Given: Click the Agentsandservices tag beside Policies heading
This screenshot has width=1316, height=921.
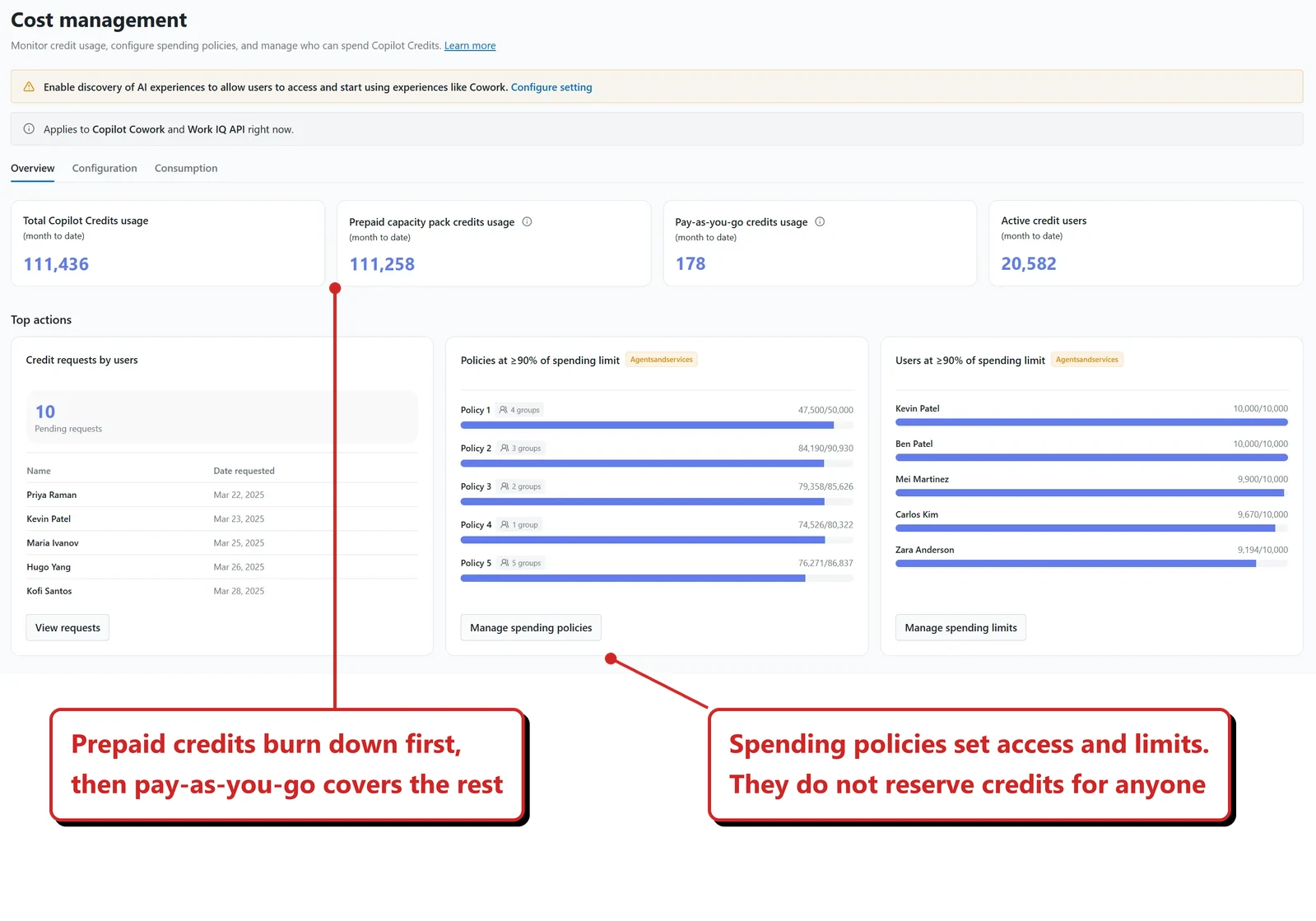Looking at the screenshot, I should 662,360.
